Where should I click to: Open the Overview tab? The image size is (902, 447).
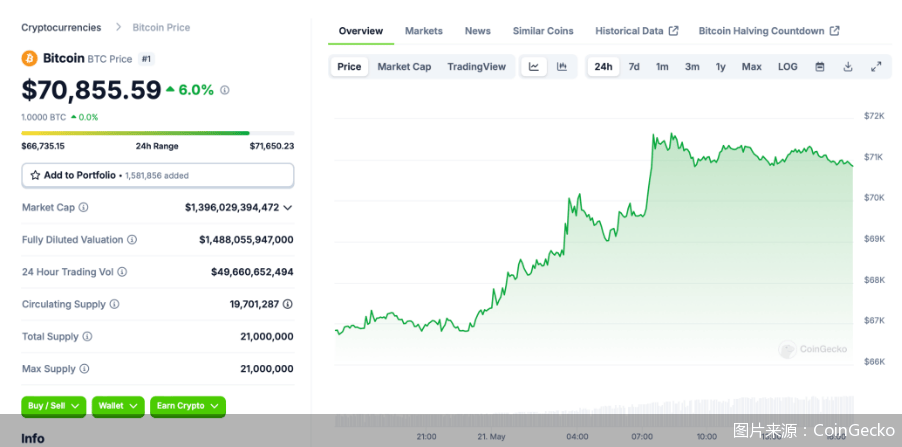[x=361, y=31]
